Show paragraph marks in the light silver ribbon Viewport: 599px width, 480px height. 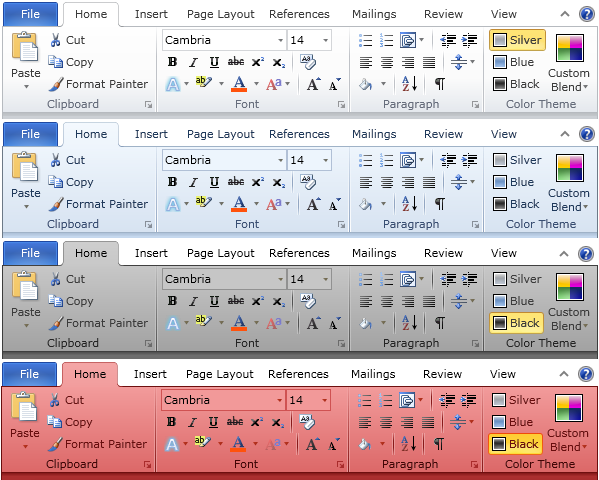point(440,84)
